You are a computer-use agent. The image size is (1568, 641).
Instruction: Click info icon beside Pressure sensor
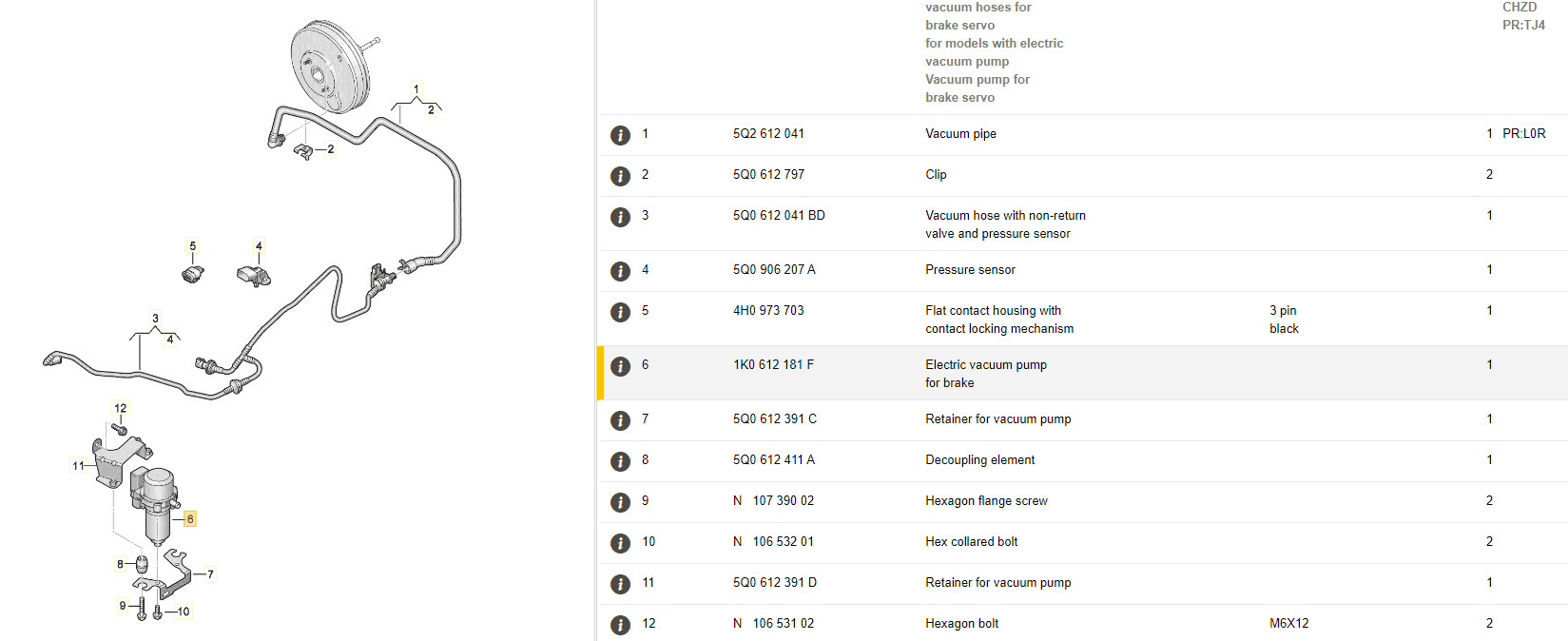tap(620, 271)
